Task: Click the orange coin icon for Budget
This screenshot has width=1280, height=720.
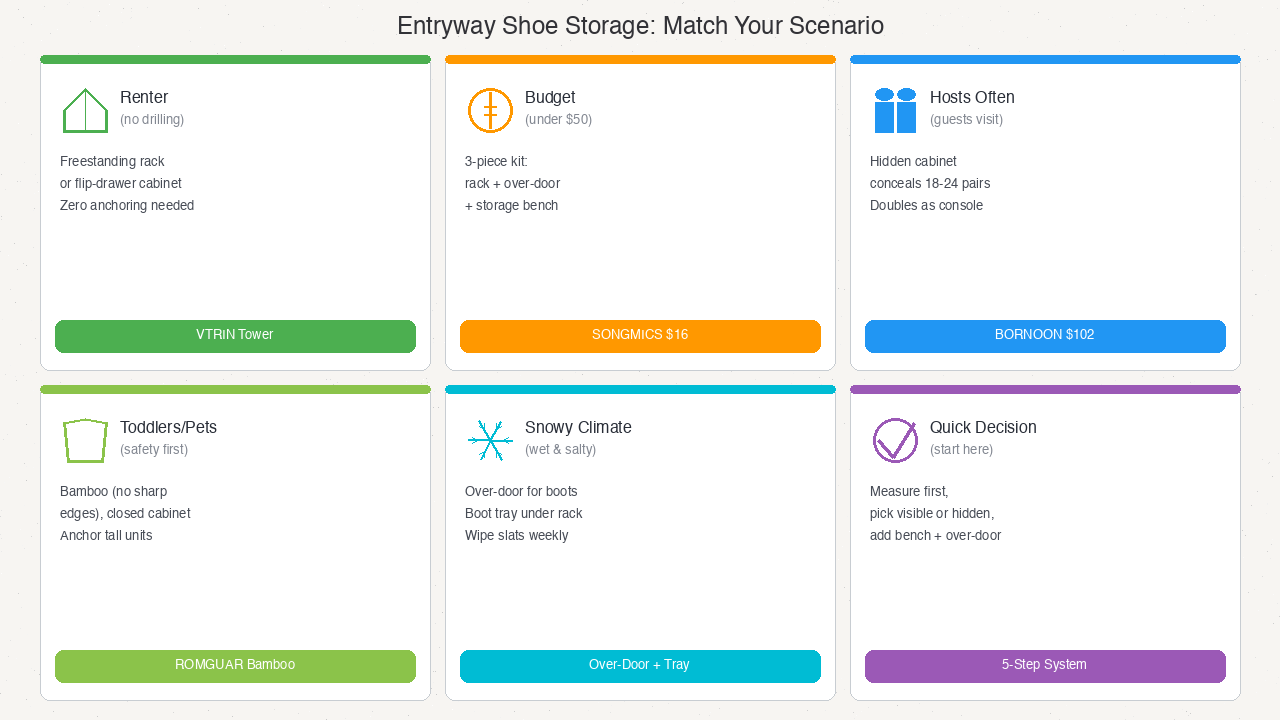Action: coord(490,110)
